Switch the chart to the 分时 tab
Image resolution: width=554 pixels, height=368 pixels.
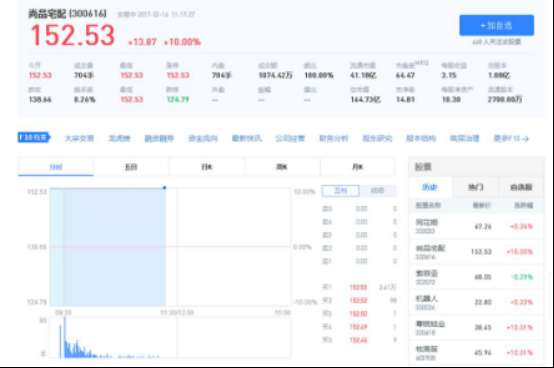(x=56, y=167)
